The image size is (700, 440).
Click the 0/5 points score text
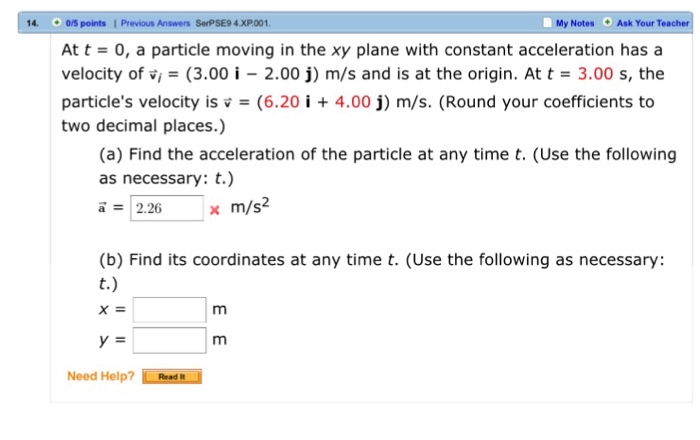coord(86,23)
